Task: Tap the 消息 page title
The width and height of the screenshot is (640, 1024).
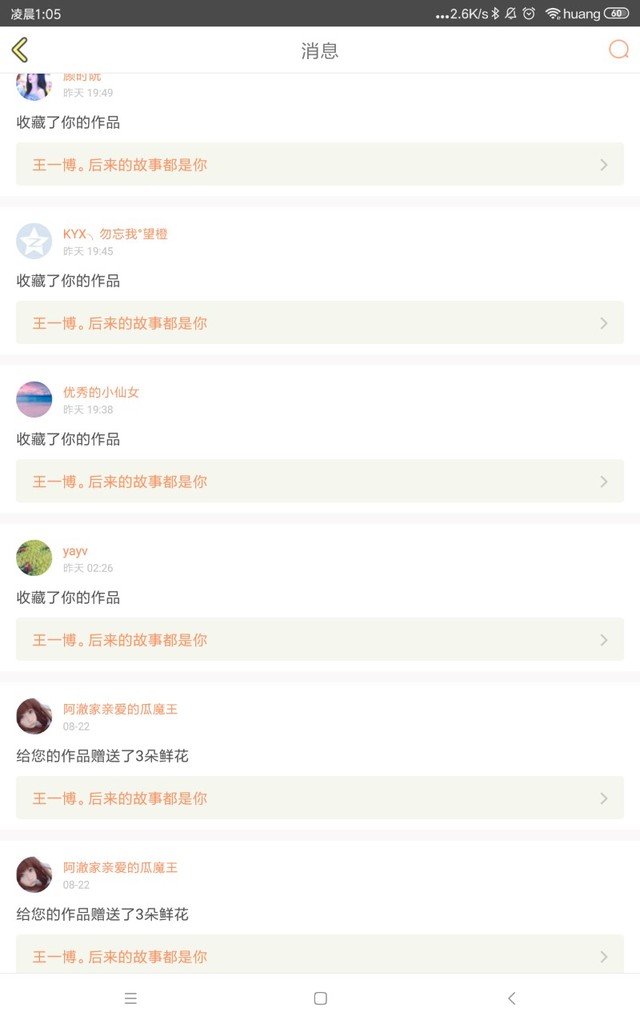Action: tap(320, 51)
